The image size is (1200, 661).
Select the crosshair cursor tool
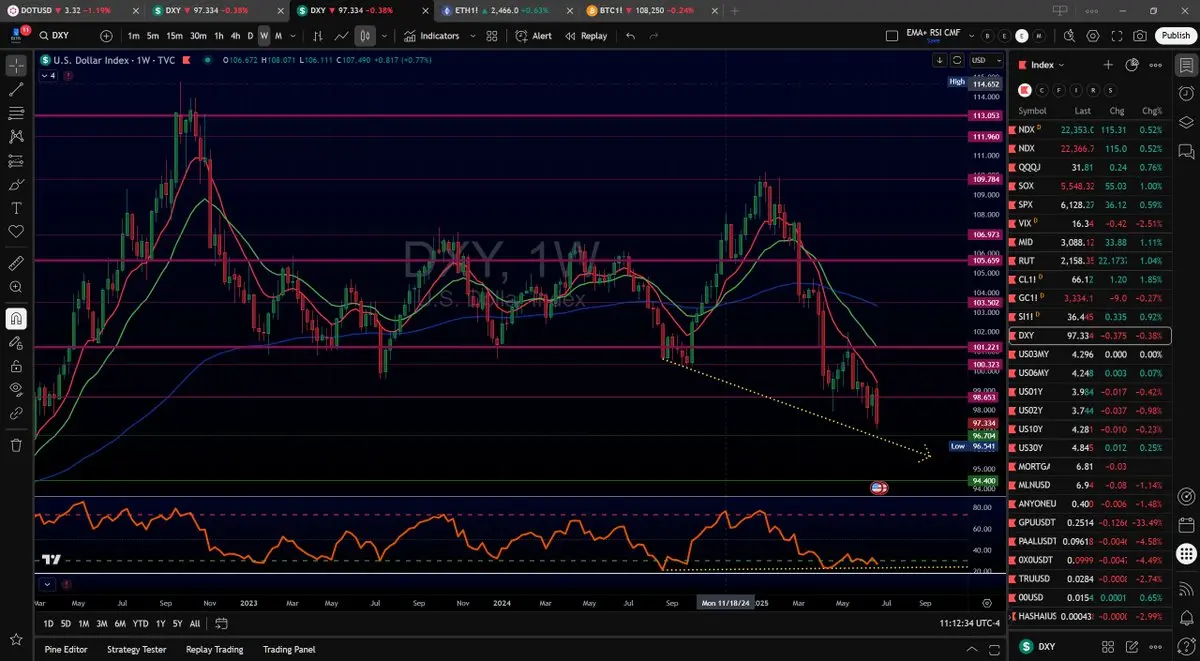[x=16, y=65]
